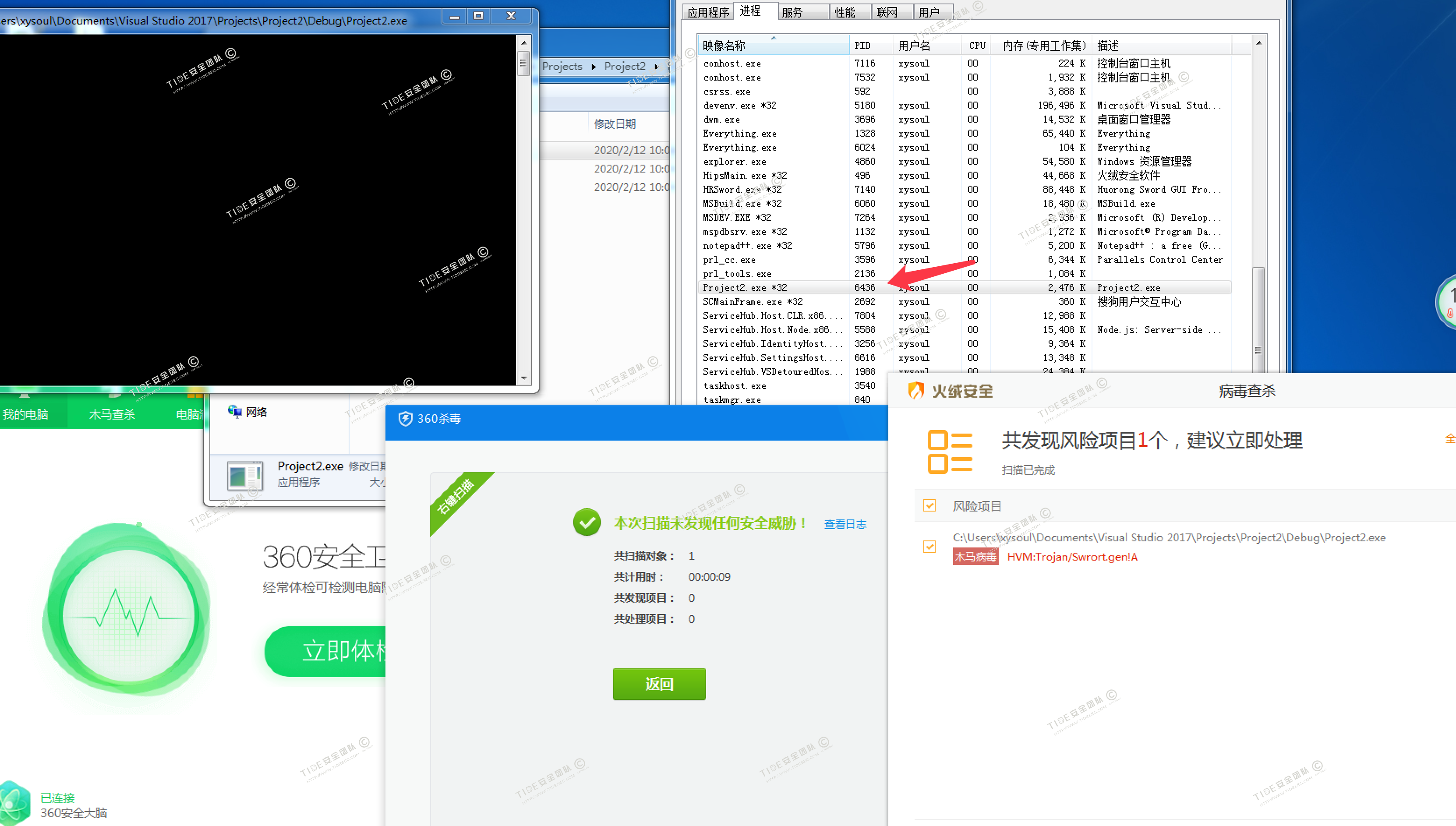Toggle the 风险项目 select-all checkbox
The width and height of the screenshot is (1456, 826).
(929, 505)
